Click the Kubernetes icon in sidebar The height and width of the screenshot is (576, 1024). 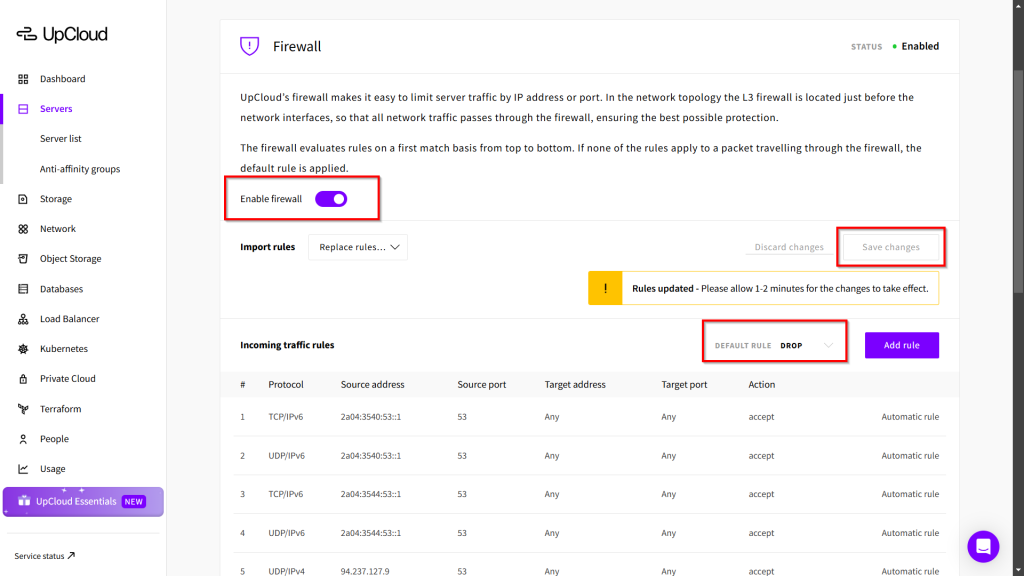point(23,349)
